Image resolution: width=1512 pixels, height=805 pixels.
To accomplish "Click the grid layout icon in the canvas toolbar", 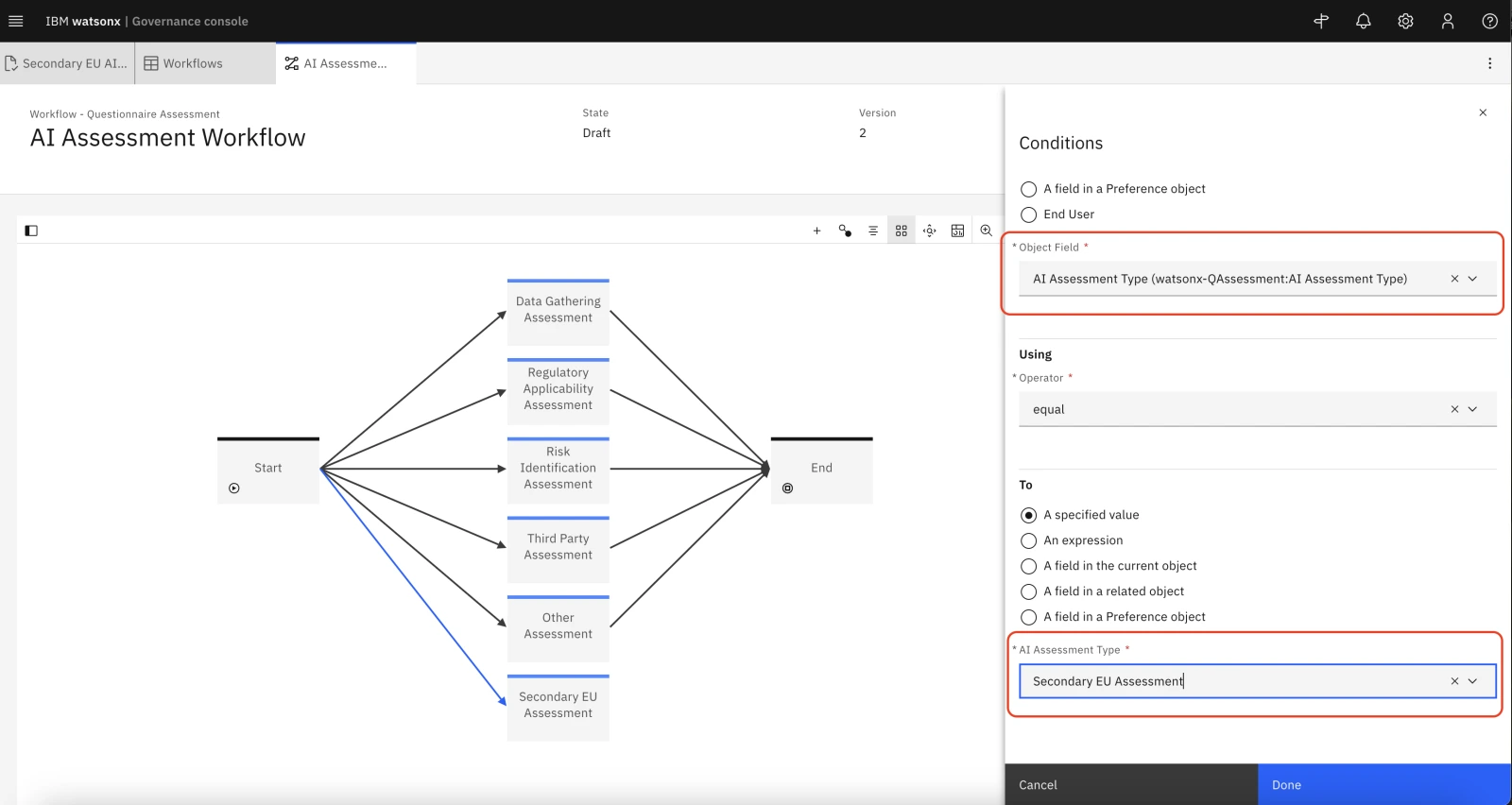I will [x=902, y=231].
